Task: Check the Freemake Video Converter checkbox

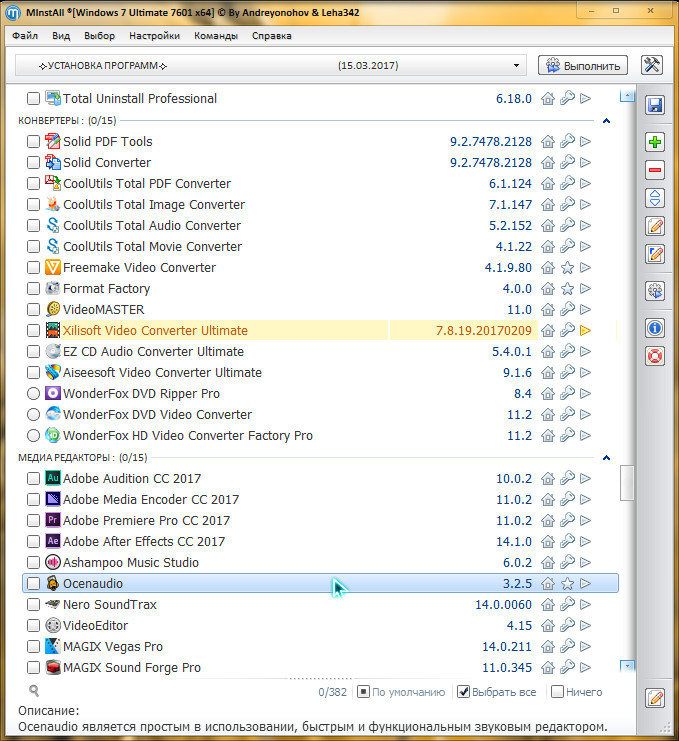Action: click(33, 267)
